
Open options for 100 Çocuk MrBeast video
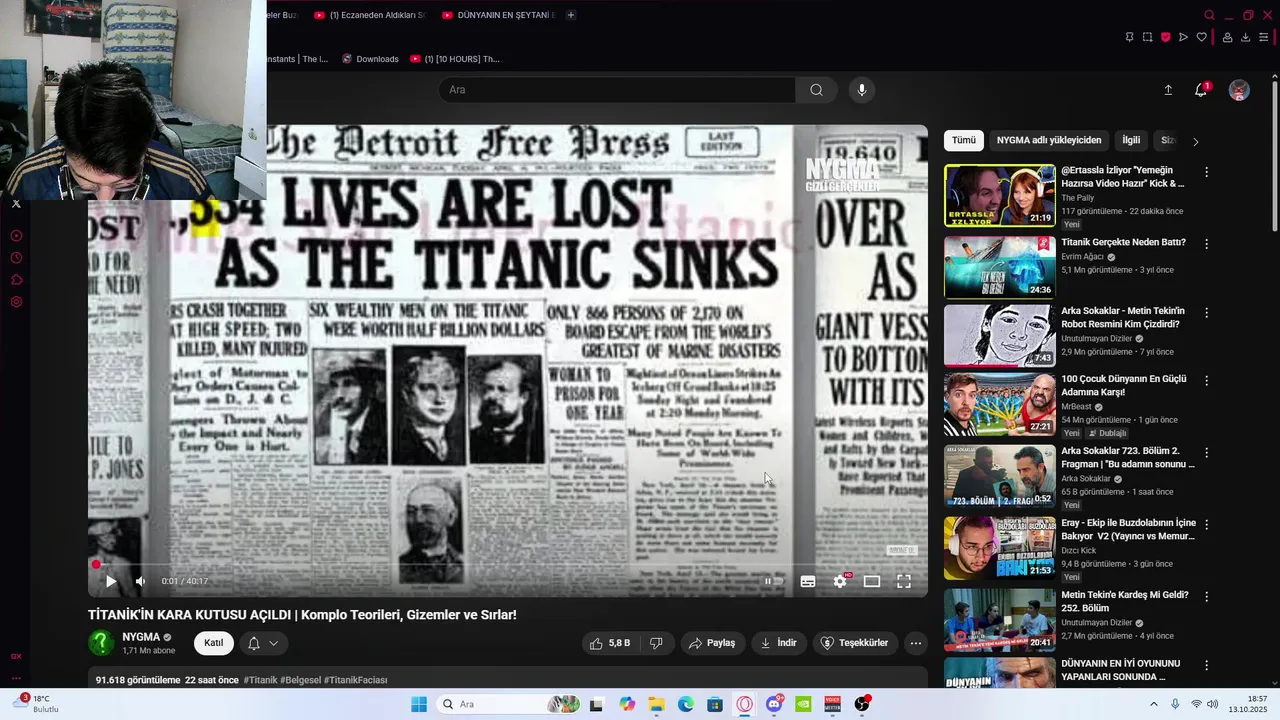(x=1206, y=381)
